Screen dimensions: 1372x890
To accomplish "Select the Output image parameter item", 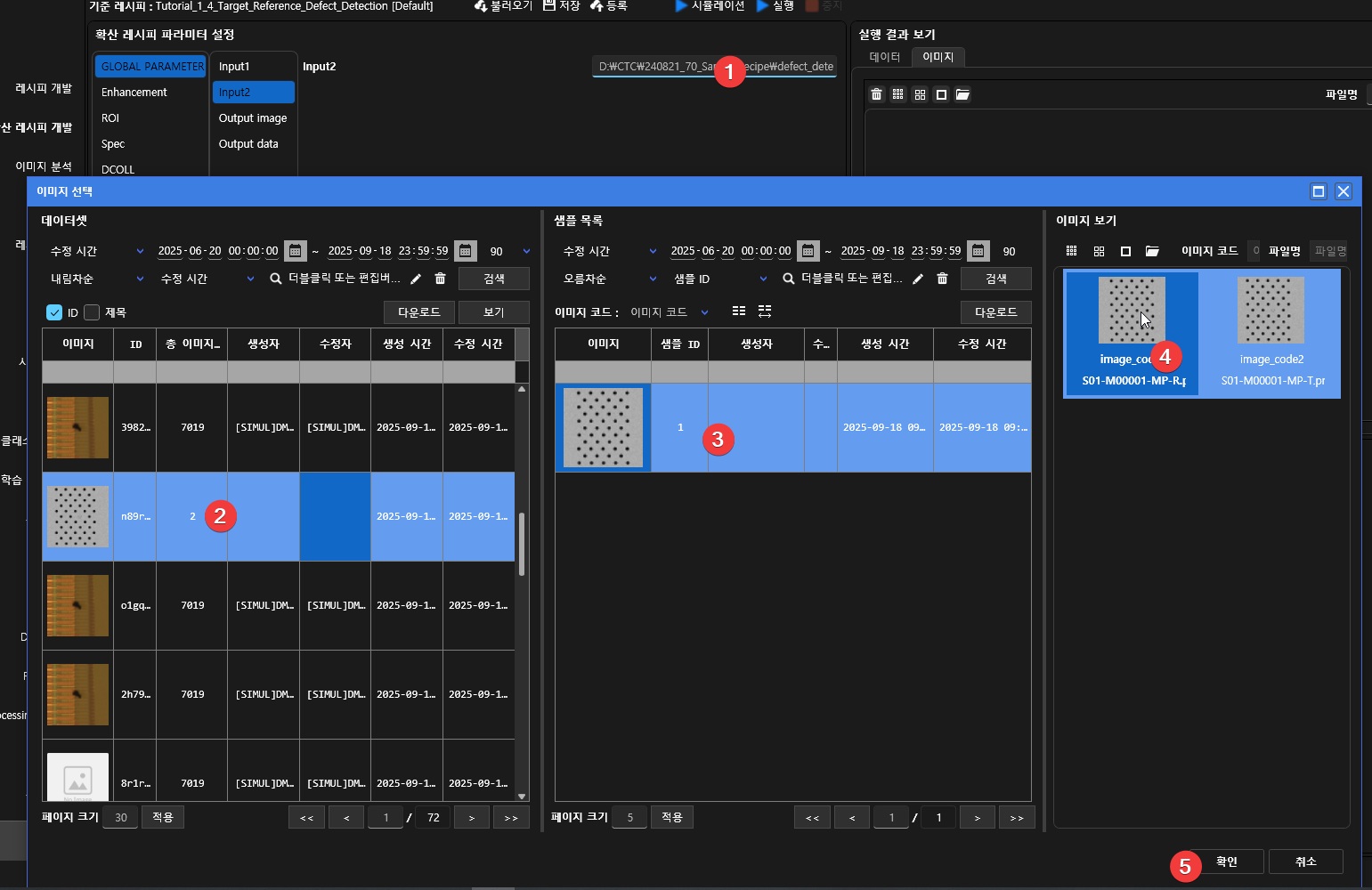I will [x=253, y=118].
